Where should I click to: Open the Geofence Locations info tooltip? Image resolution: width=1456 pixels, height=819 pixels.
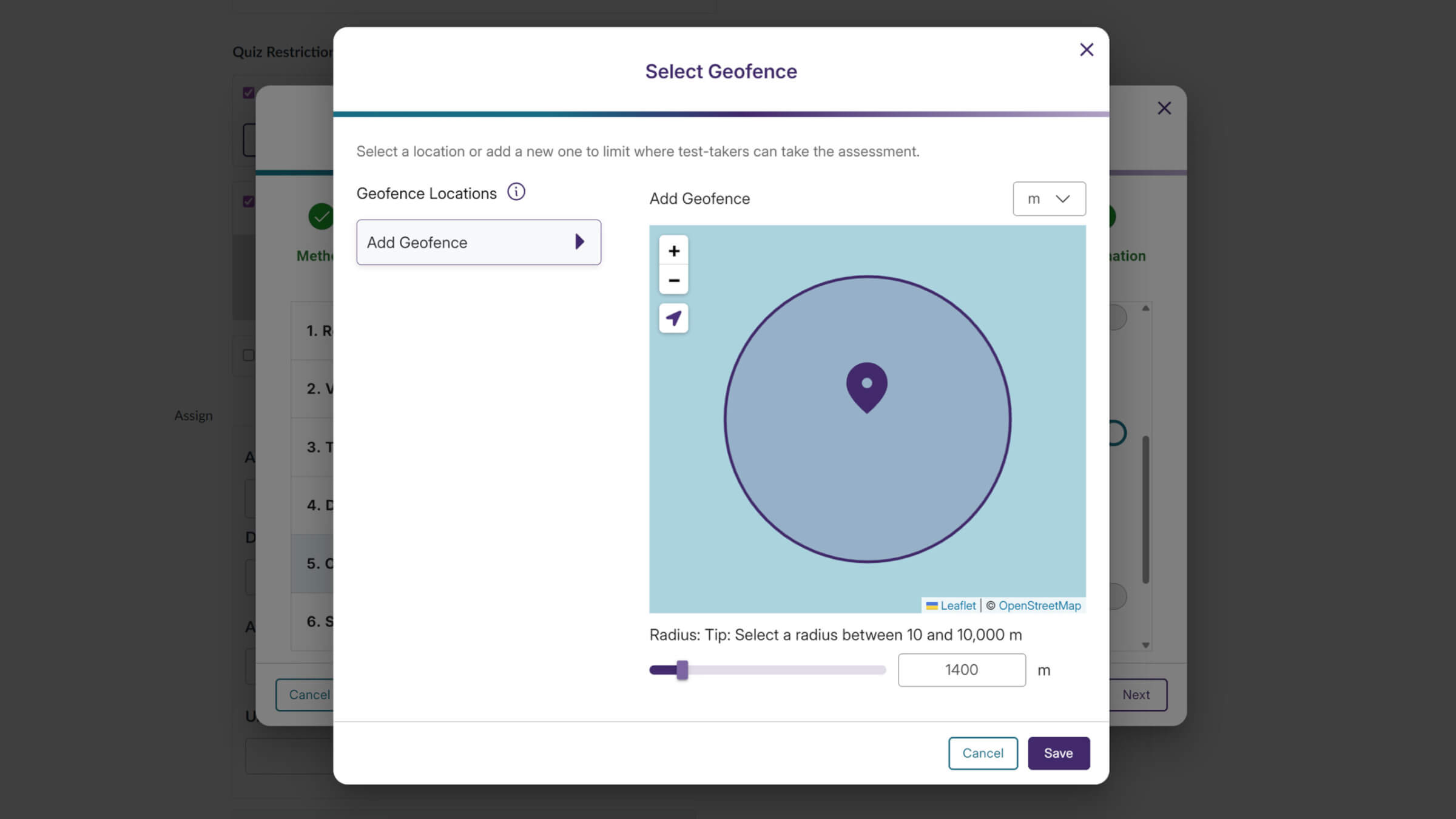[516, 192]
